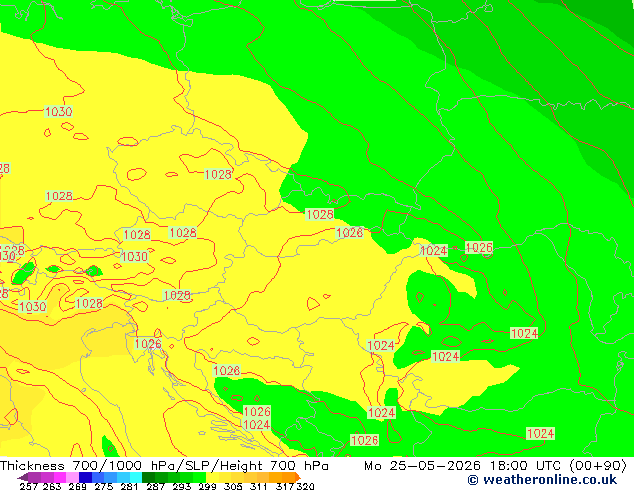Click the legend value 287

(x=156, y=486)
